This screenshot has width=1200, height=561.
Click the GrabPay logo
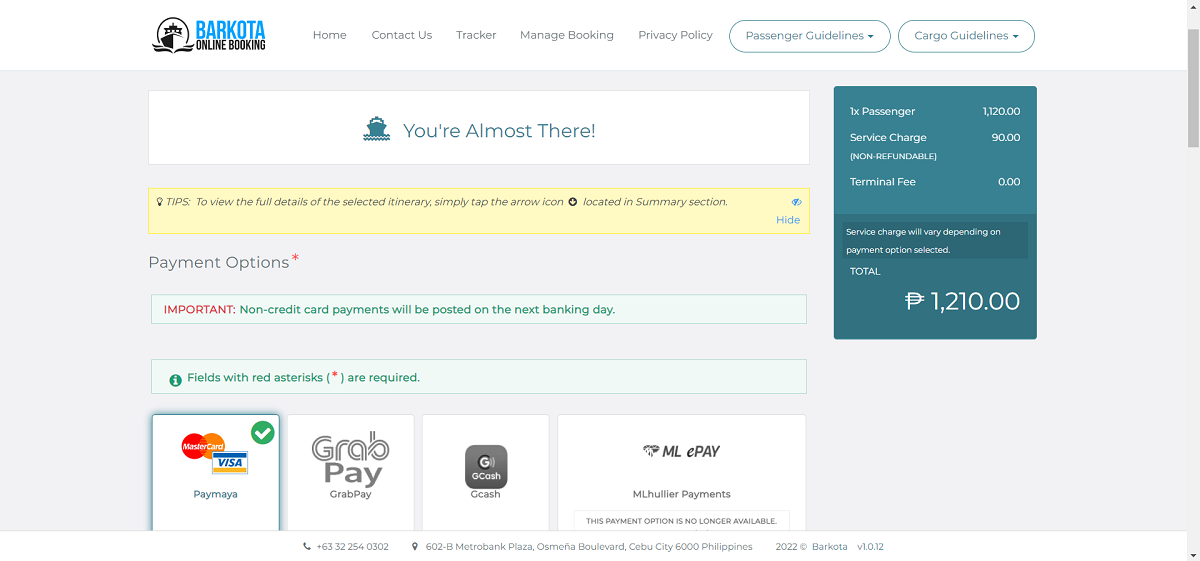pos(350,458)
